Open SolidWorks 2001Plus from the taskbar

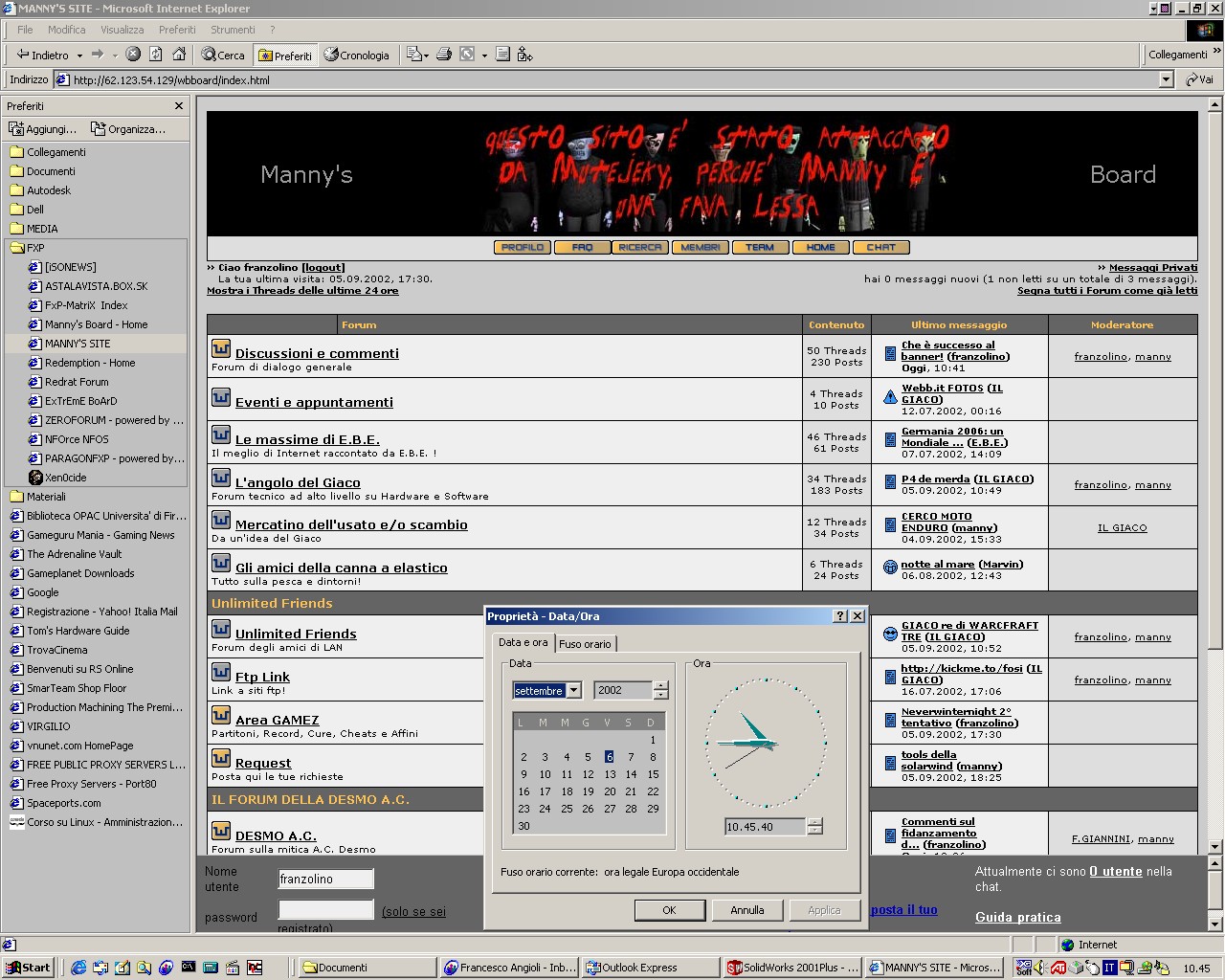[792, 968]
